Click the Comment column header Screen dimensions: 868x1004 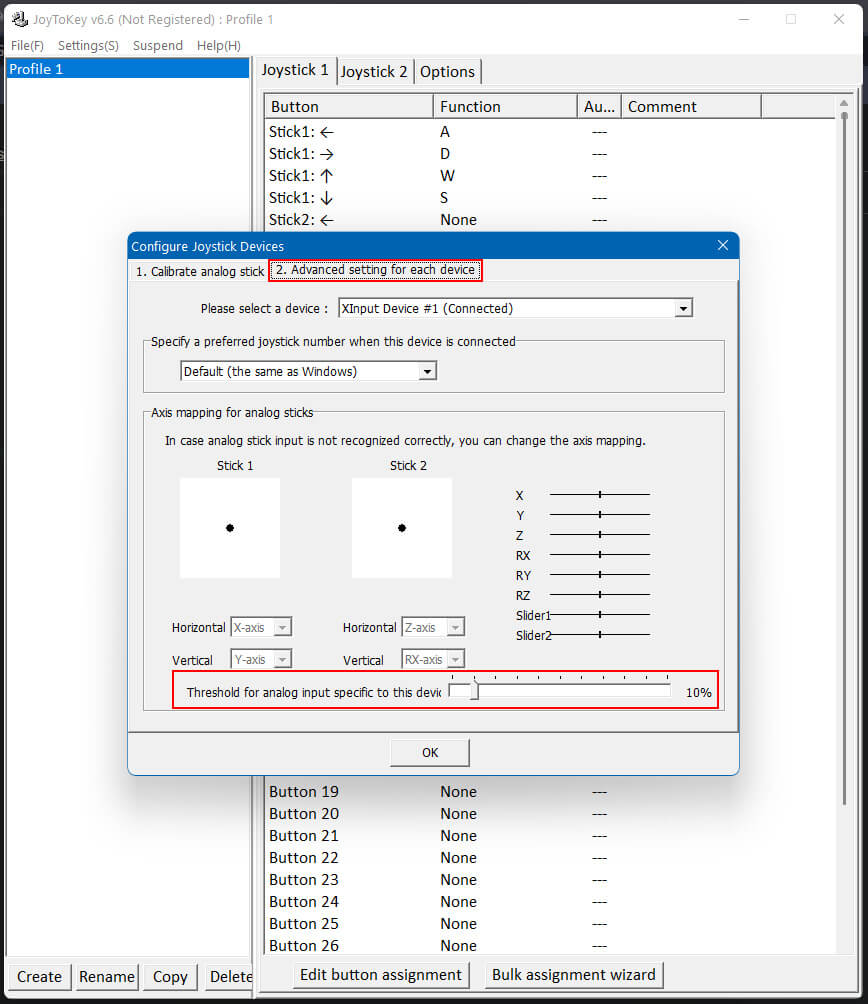pos(691,106)
